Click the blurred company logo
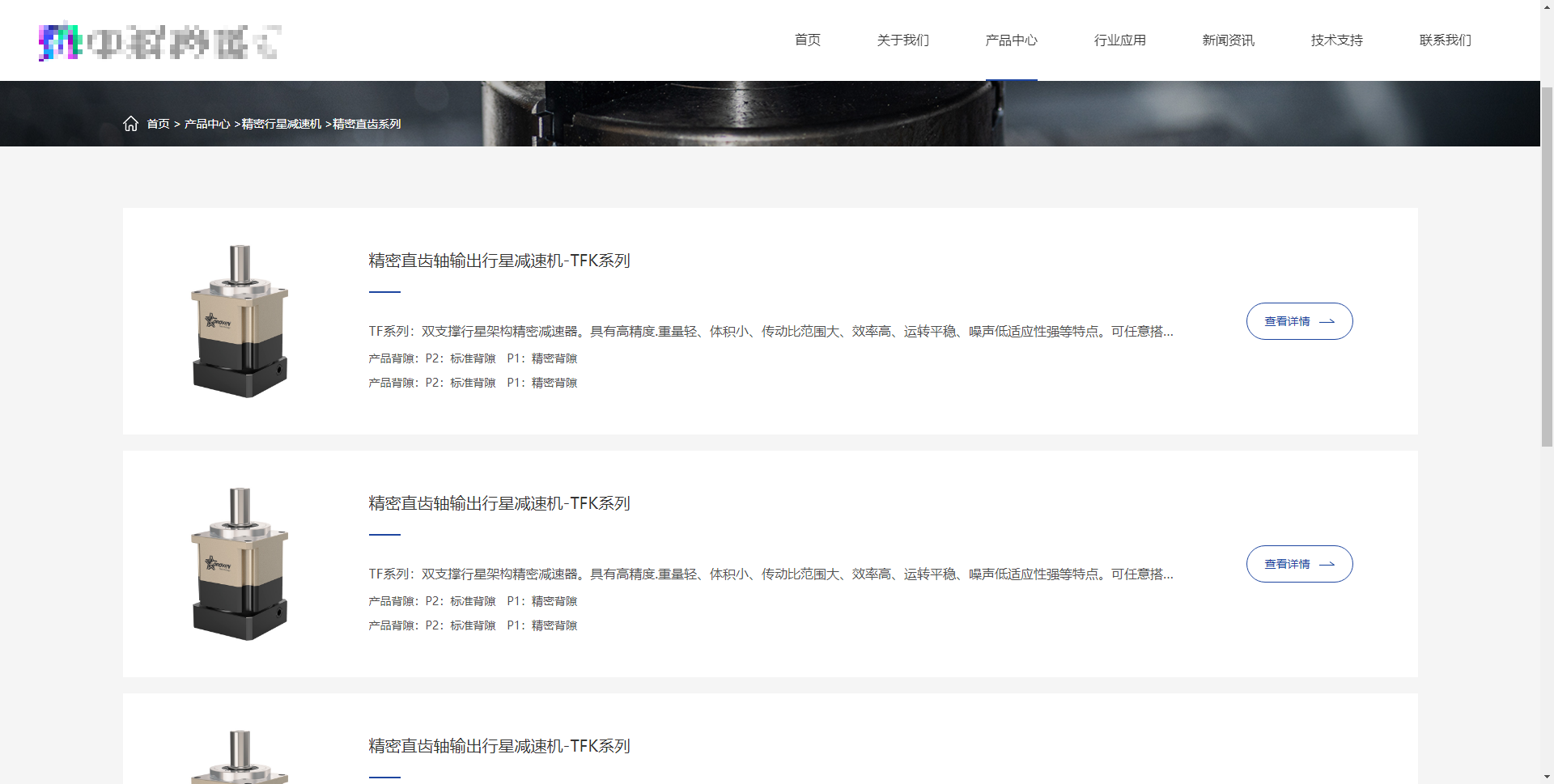Screen dimensions: 1554x784 160,42
